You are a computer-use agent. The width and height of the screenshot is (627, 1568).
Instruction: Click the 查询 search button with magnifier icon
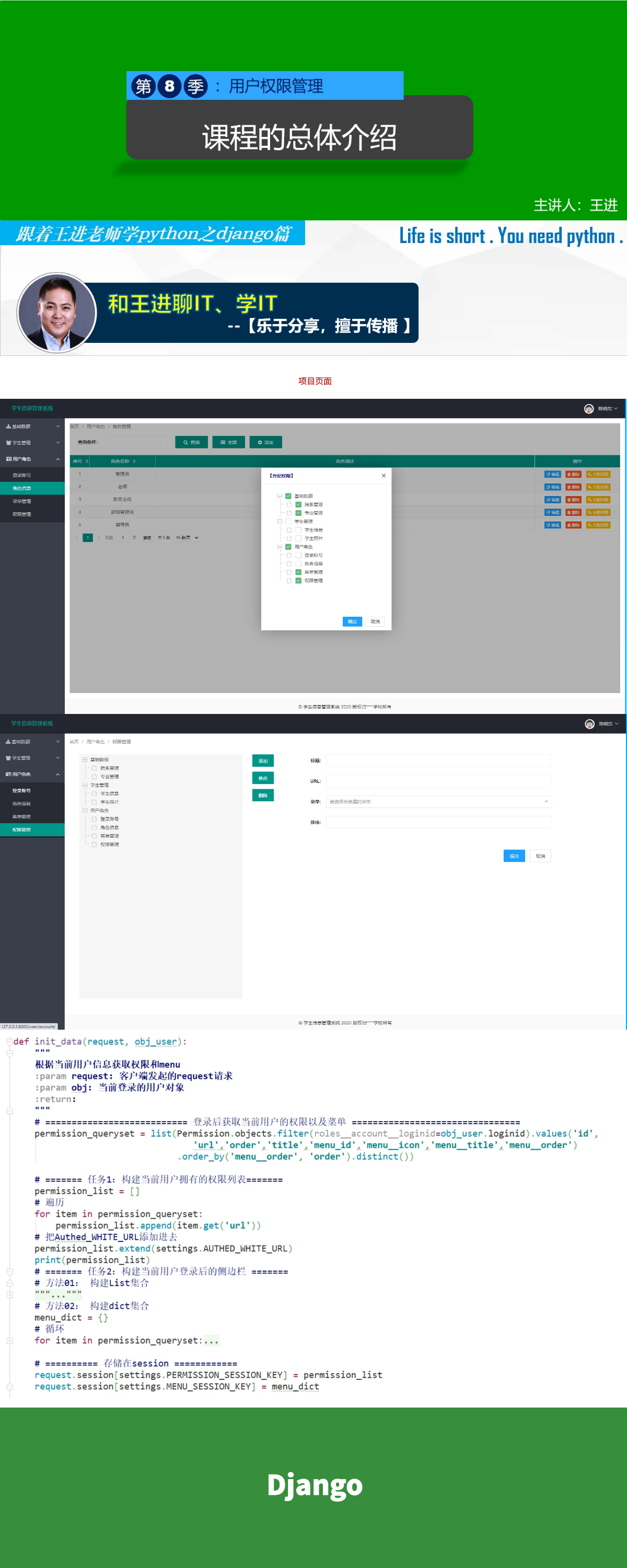[x=192, y=442]
